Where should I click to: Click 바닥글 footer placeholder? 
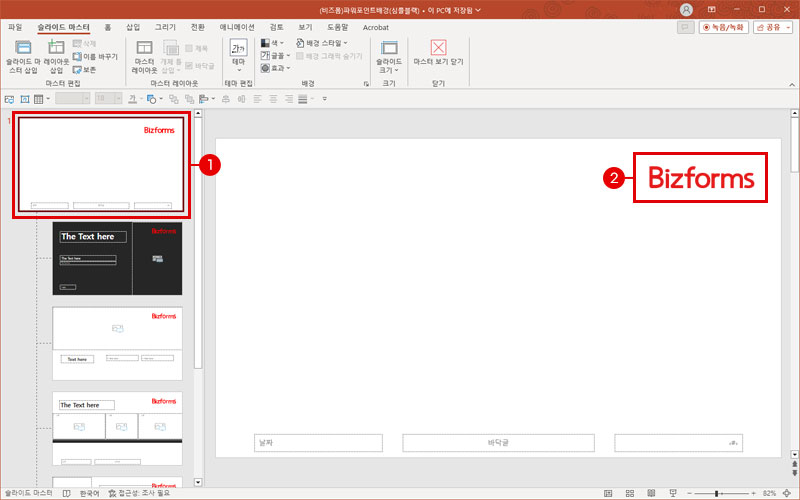(x=498, y=443)
